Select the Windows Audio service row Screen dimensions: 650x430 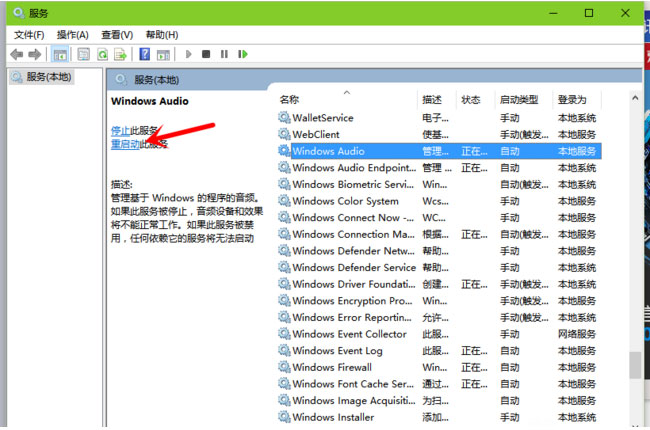click(439, 151)
